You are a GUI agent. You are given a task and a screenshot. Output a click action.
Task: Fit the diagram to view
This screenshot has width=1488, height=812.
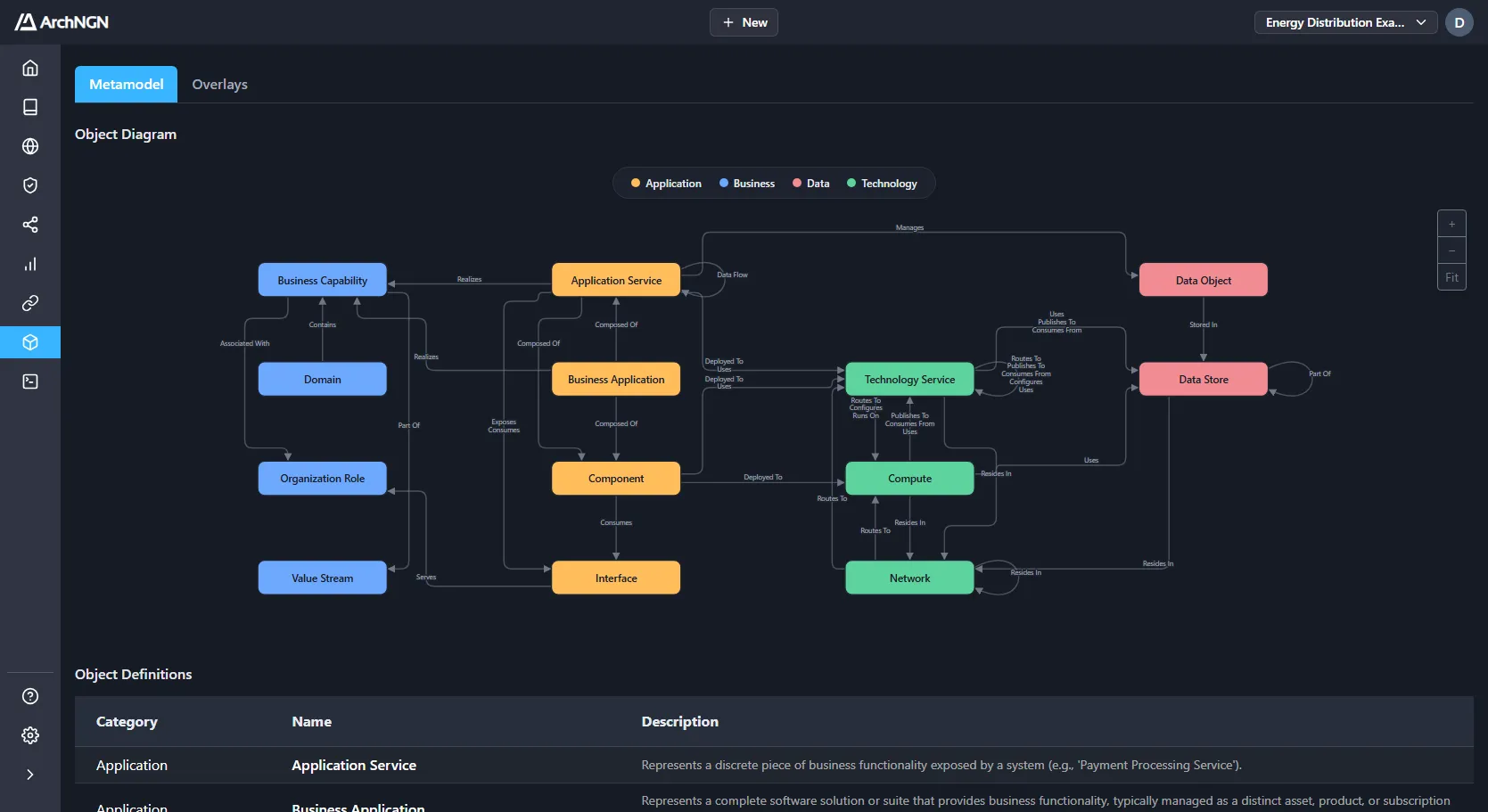coord(1451,277)
